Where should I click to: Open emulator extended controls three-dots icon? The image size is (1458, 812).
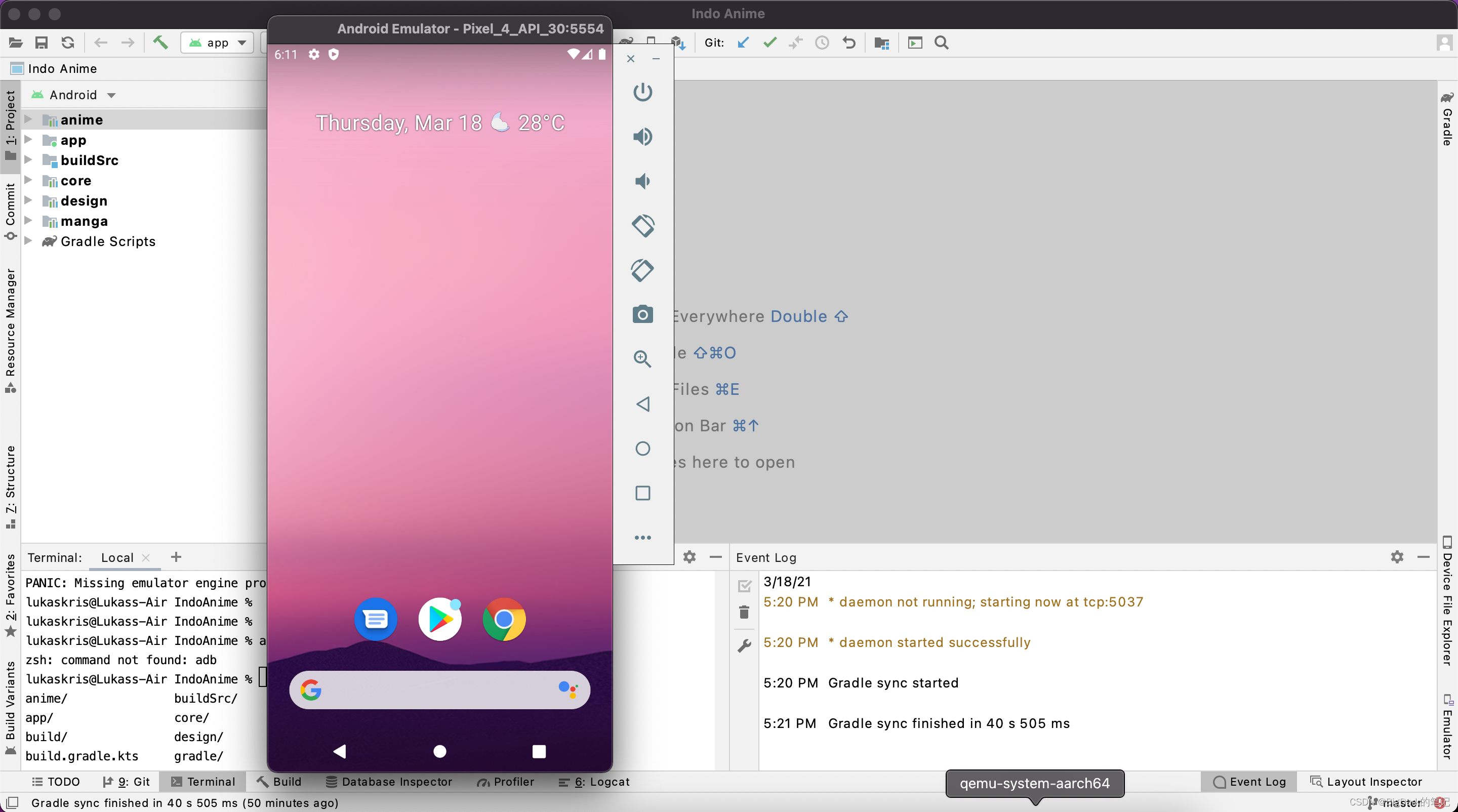click(642, 538)
